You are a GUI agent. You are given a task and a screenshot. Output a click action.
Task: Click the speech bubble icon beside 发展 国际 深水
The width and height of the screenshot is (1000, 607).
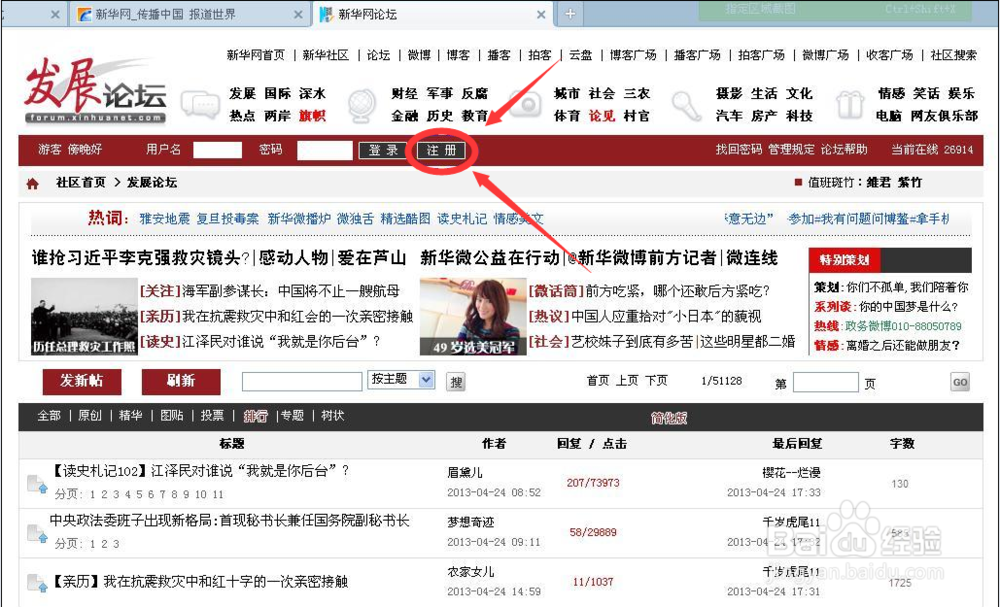[200, 104]
